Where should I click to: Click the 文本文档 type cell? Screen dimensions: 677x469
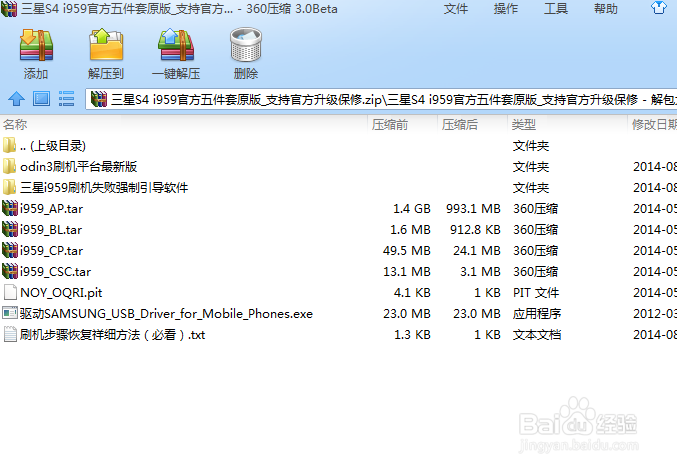[x=537, y=335]
